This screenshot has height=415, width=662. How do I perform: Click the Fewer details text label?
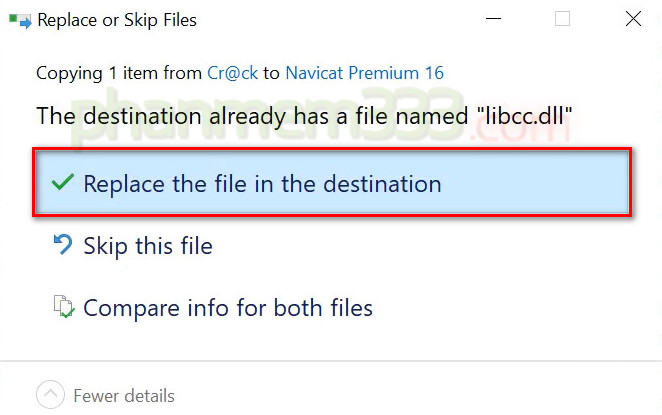pos(124,396)
